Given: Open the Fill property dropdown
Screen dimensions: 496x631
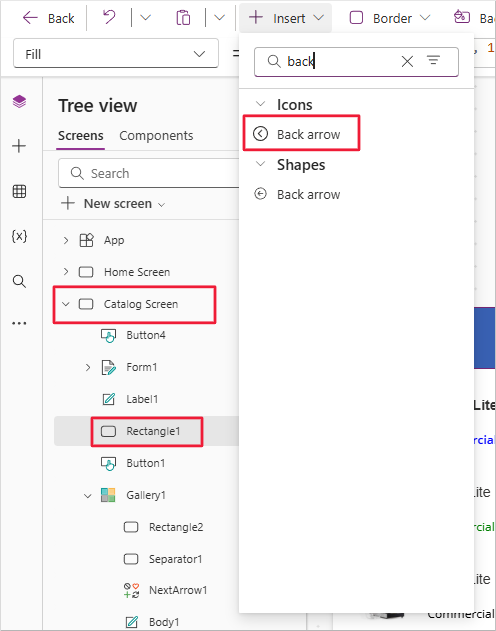Looking at the screenshot, I should [116, 54].
